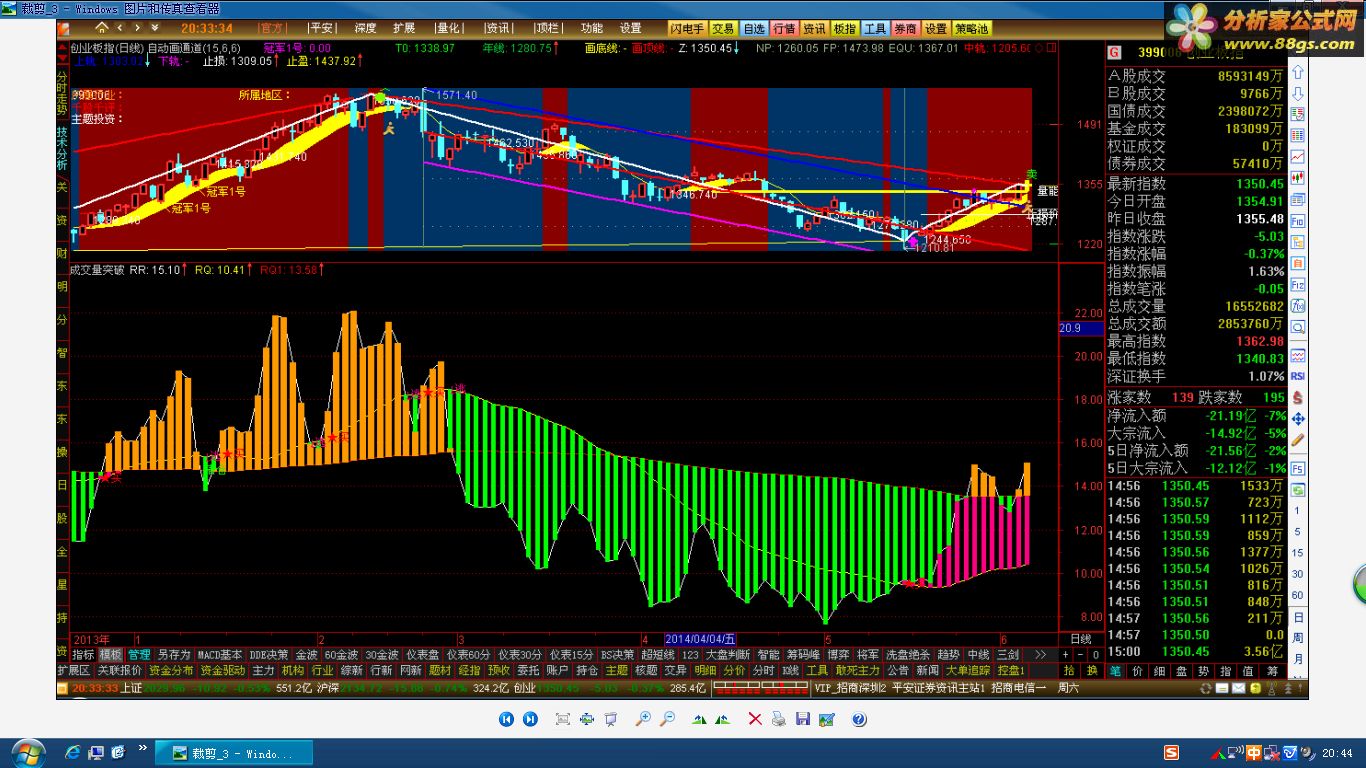Click the 30 minute period in right sidebar
The image size is (1366, 768).
coord(1297,574)
